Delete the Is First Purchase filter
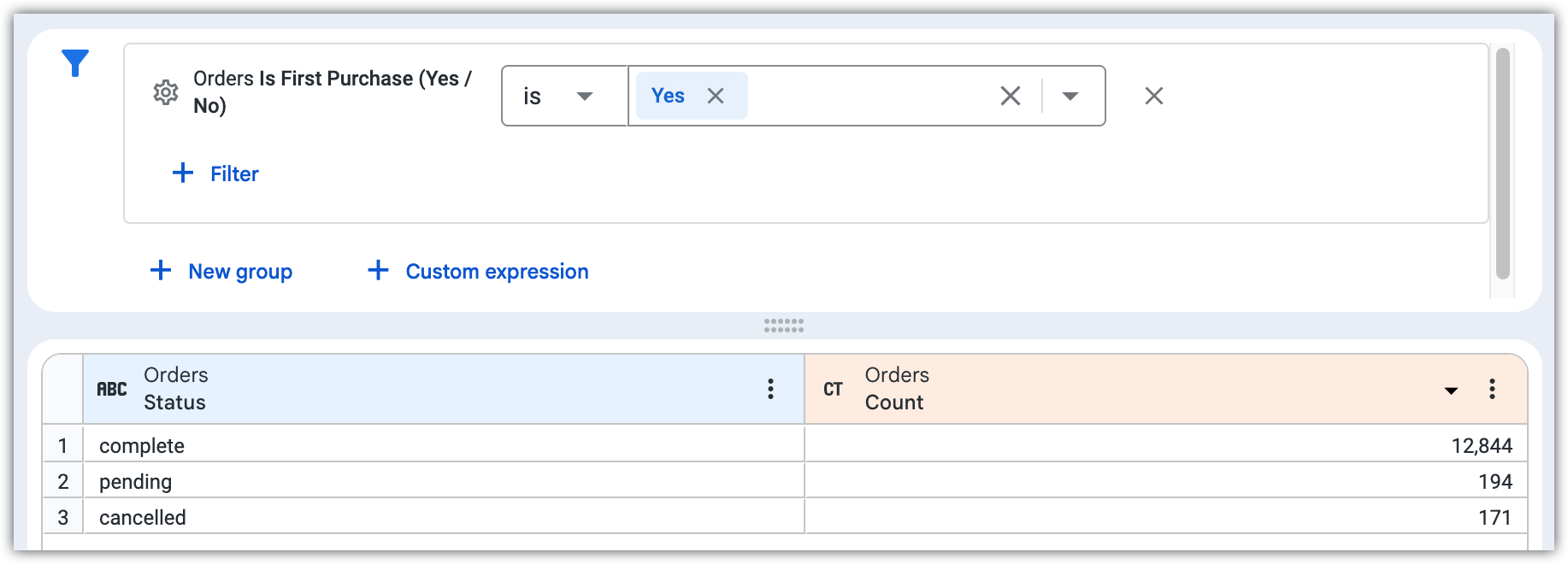The height and width of the screenshot is (564, 1568). point(1153,96)
